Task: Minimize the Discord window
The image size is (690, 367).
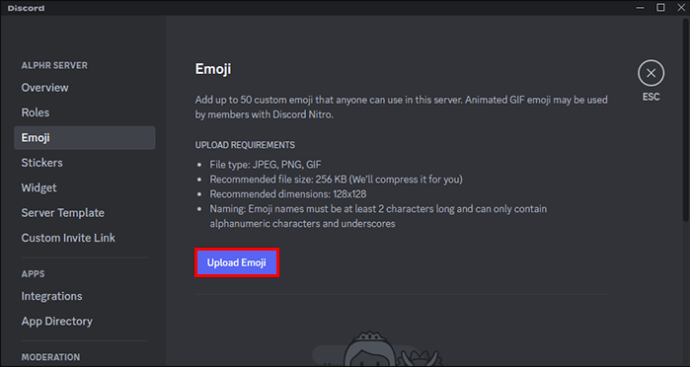Action: click(x=640, y=8)
